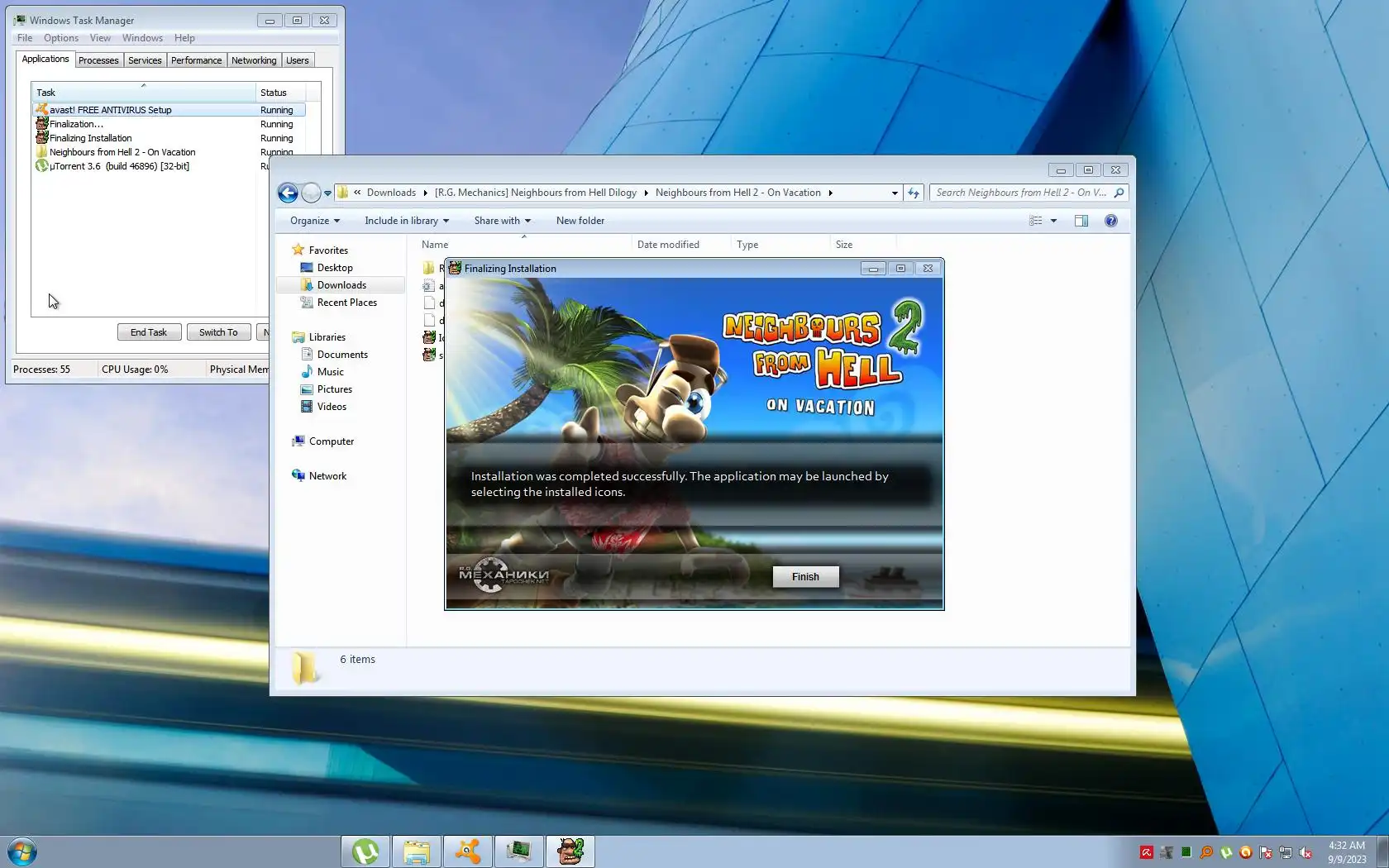Select Computer in the navigation pane
This screenshot has width=1389, height=868.
[323, 441]
